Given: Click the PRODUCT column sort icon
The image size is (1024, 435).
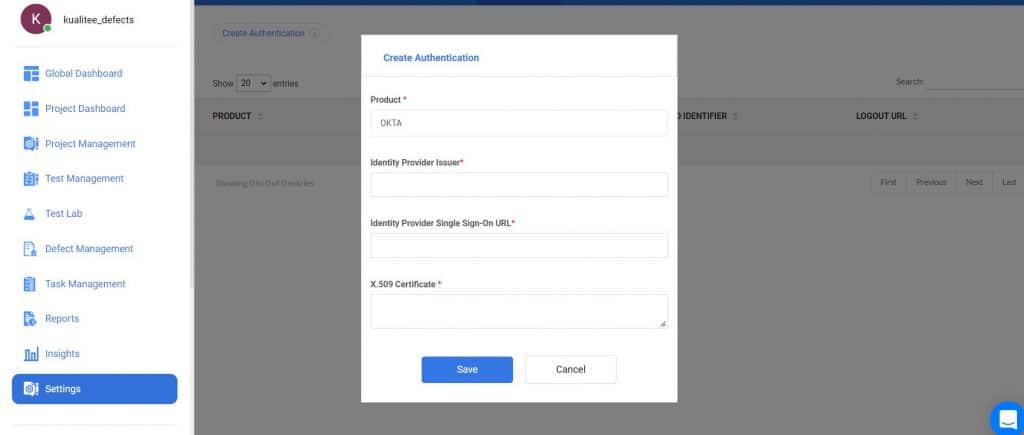Looking at the screenshot, I should (261, 116).
